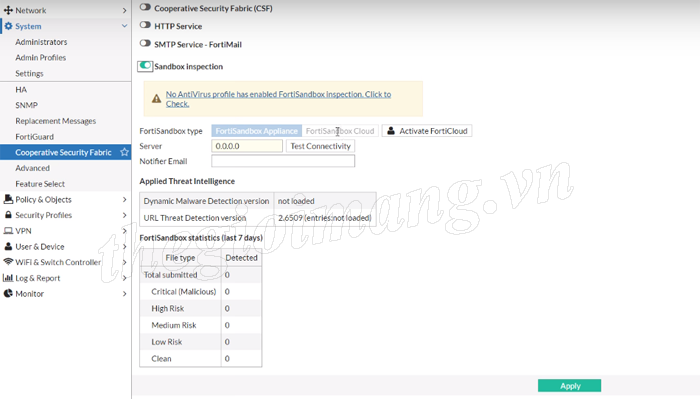Enable the Cooperative Security Fabric (CSF) toggle
The image size is (700, 399).
(x=145, y=7)
